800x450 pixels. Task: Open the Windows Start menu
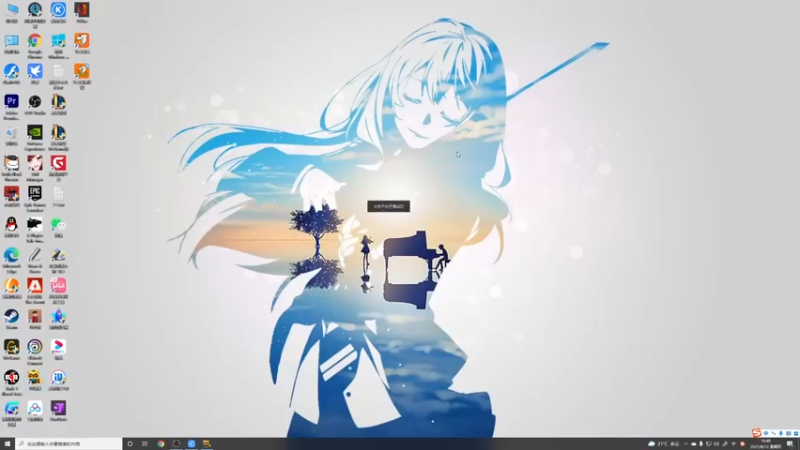[x=7, y=444]
